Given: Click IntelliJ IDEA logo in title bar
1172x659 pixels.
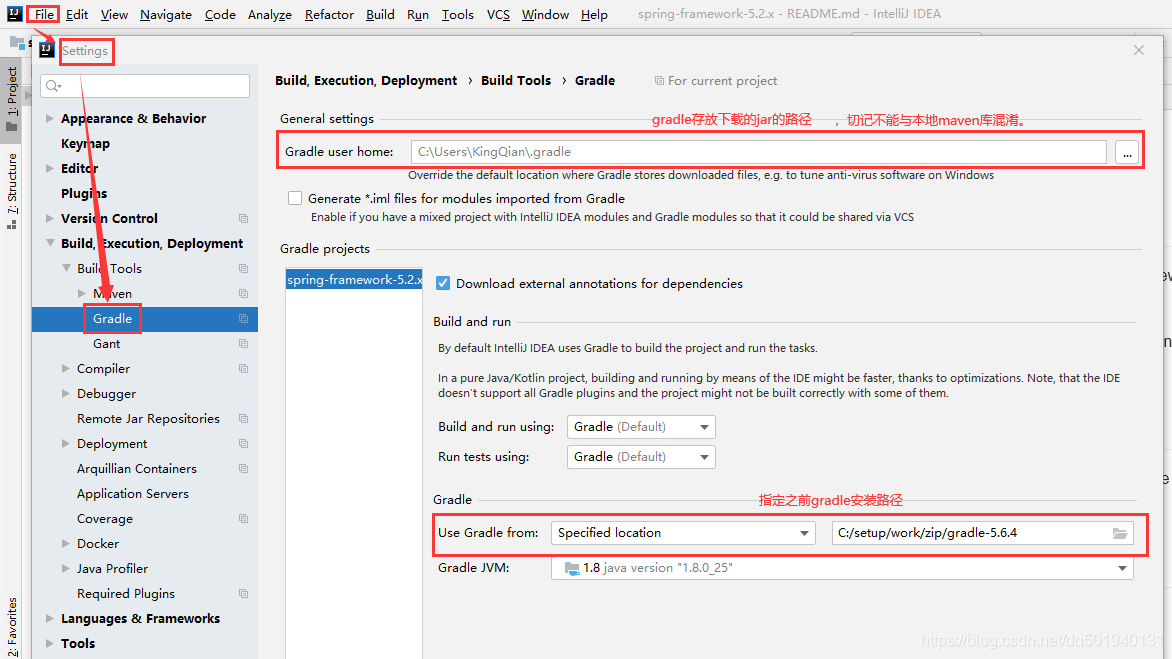Looking at the screenshot, I should 14,13.
